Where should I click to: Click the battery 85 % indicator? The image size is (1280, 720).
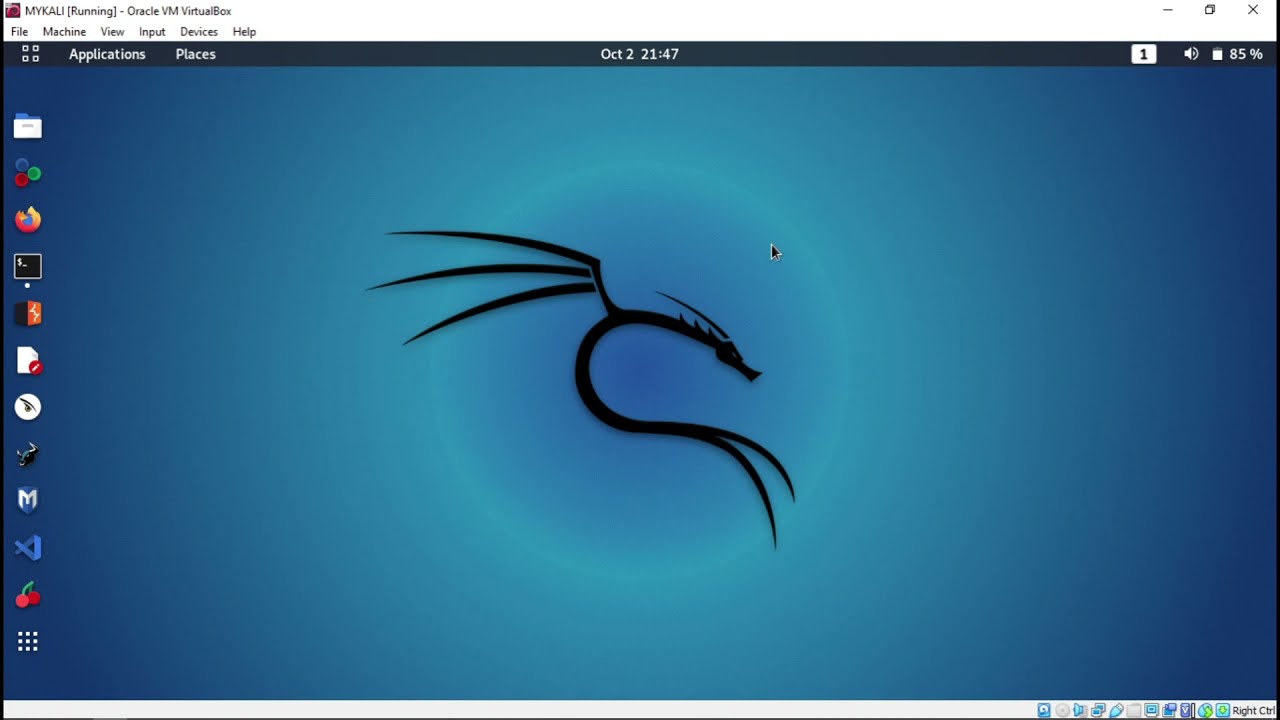tap(1237, 54)
